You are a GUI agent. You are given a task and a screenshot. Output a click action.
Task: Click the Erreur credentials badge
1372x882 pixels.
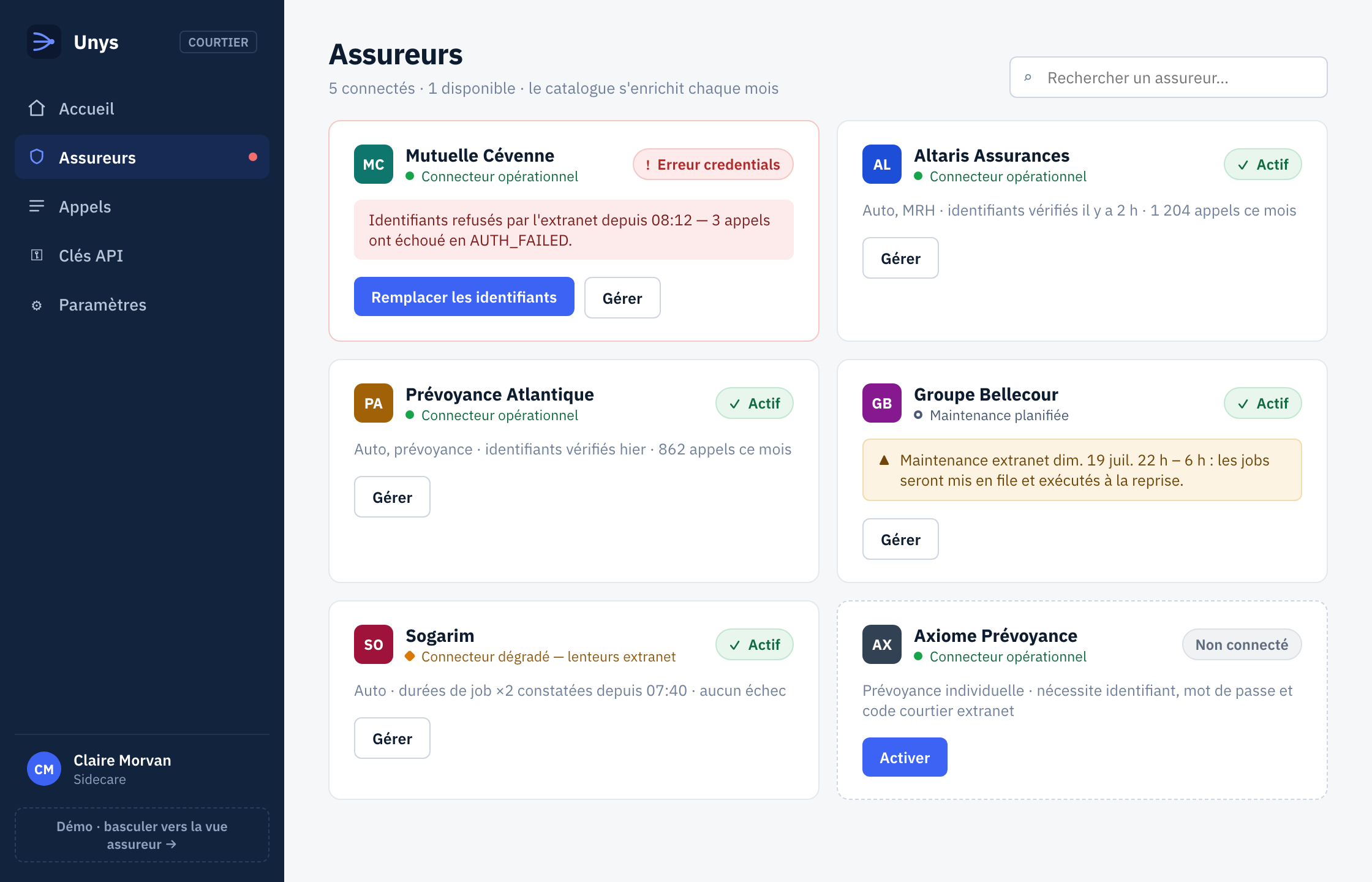[713, 164]
